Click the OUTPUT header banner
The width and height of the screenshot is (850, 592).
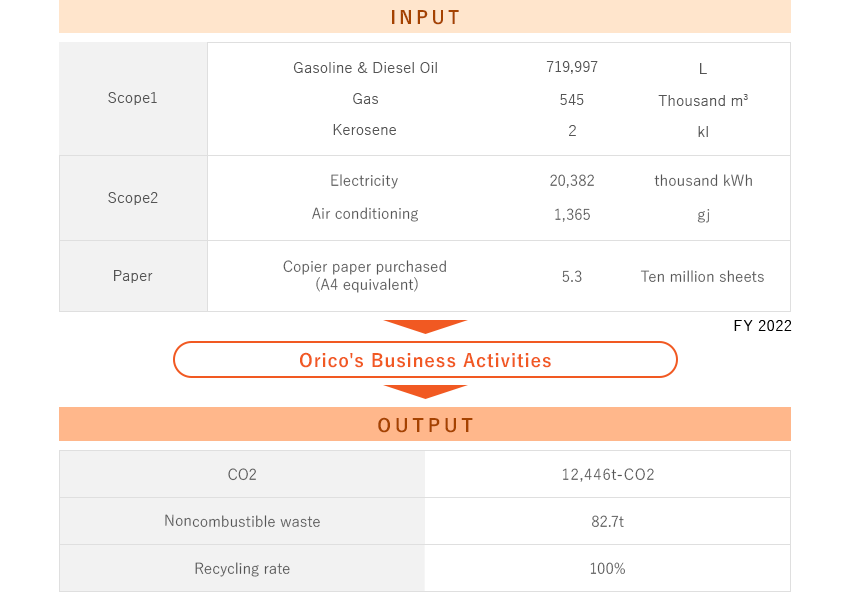(x=425, y=425)
